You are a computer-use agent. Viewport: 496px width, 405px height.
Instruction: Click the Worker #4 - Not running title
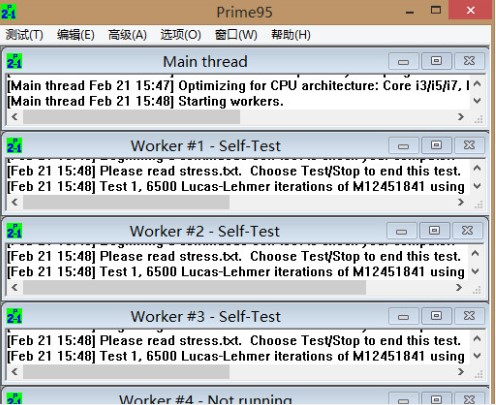(205, 399)
